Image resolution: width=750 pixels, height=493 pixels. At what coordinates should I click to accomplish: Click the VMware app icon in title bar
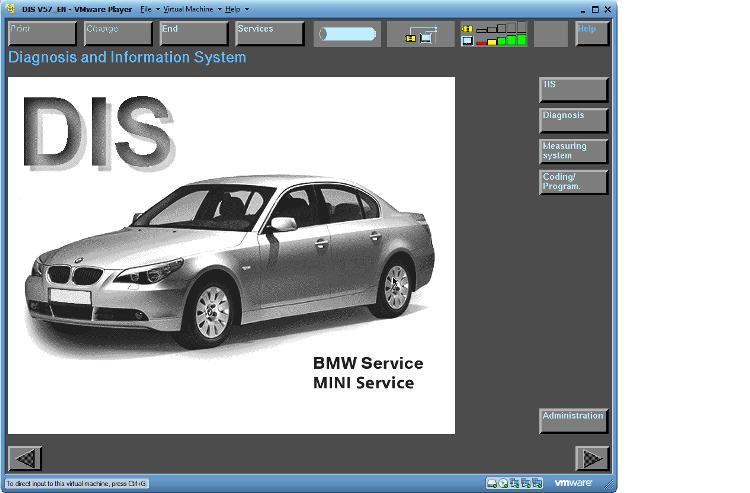pyautogui.click(x=11, y=9)
